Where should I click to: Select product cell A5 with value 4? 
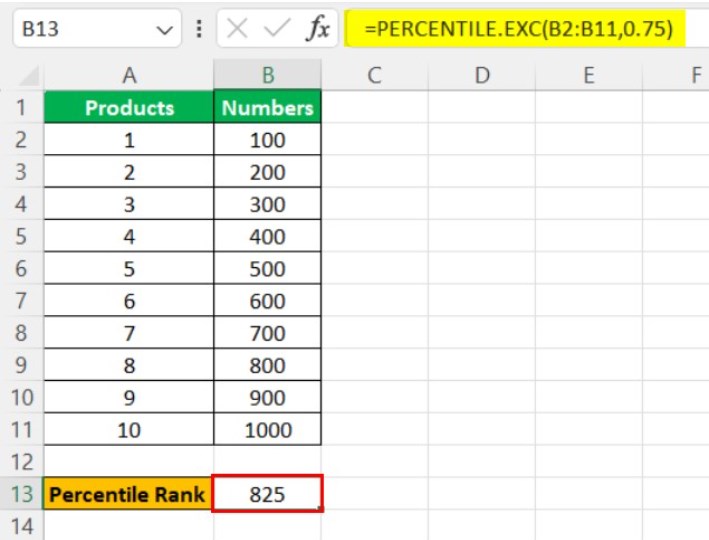pyautogui.click(x=129, y=236)
